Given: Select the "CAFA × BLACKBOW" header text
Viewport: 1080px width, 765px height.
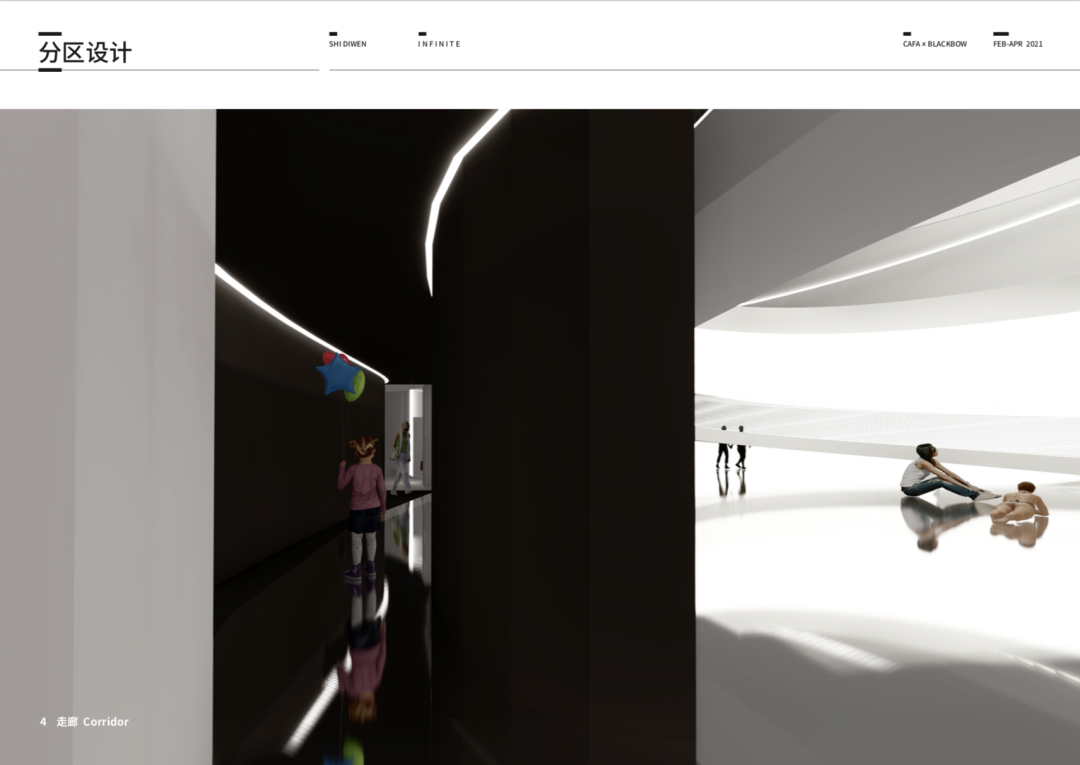Looking at the screenshot, I should [935, 44].
